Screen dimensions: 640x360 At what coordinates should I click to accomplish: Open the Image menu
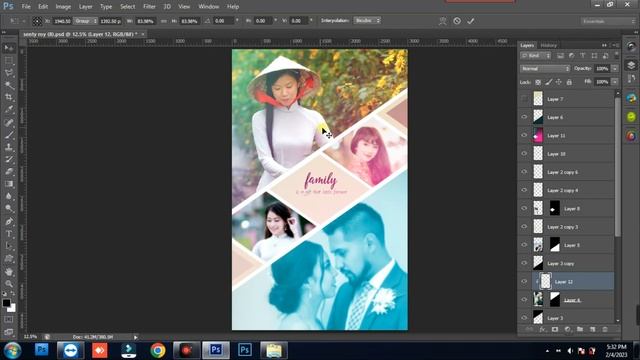click(x=63, y=7)
